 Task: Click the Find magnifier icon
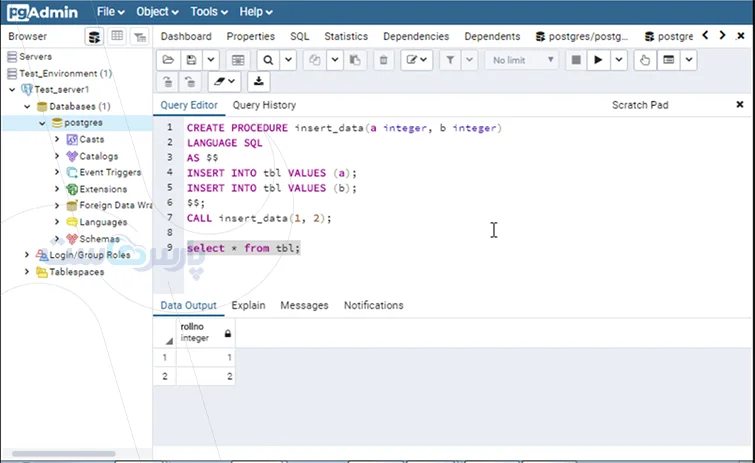(268, 60)
